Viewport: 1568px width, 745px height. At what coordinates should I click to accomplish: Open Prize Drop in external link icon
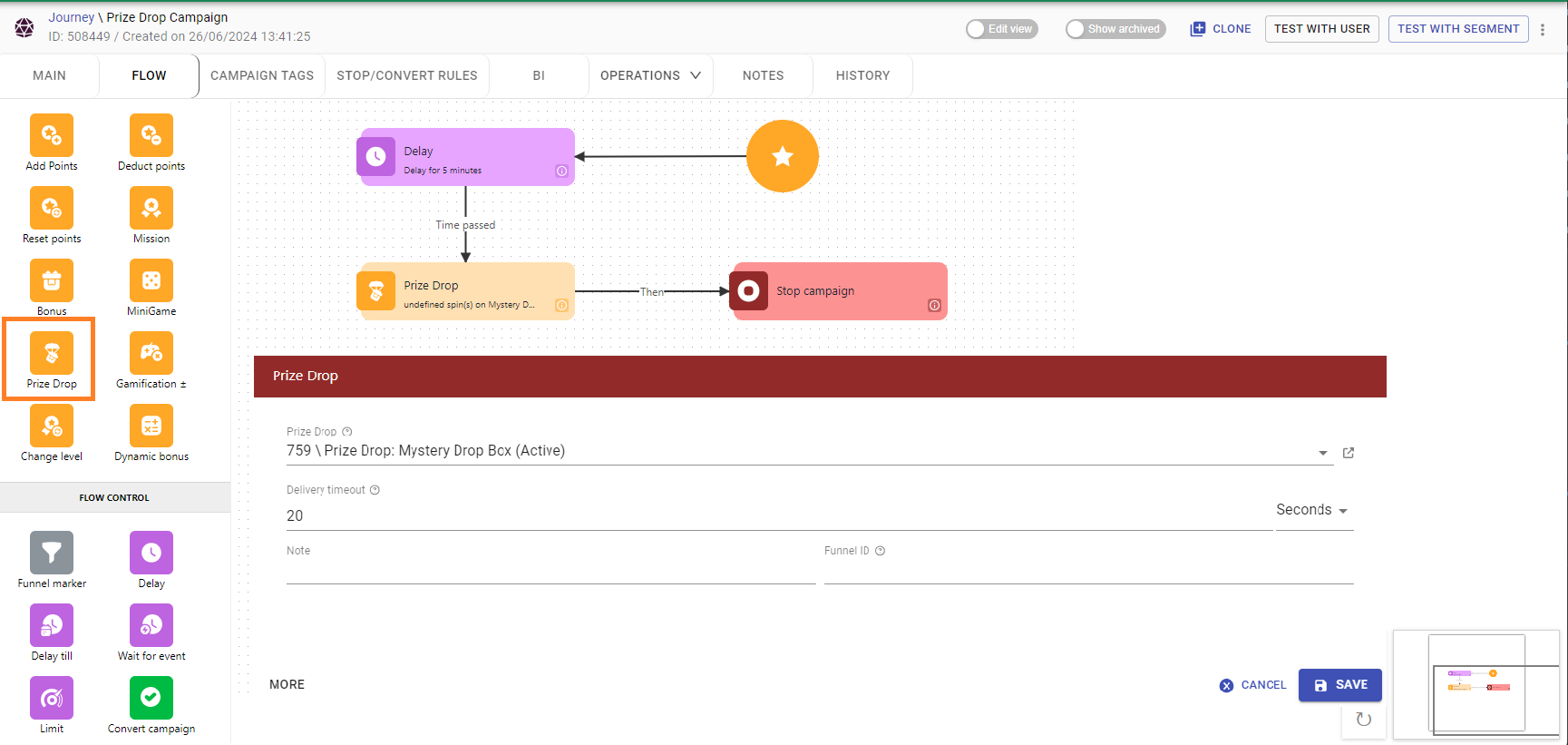click(1349, 453)
